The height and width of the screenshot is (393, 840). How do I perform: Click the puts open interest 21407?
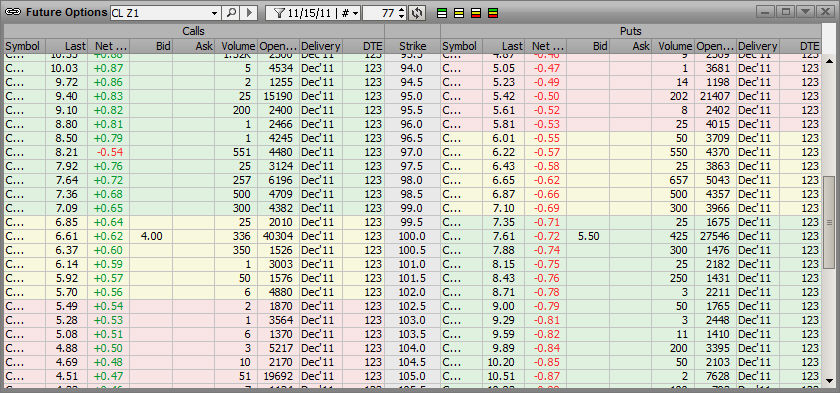pos(716,96)
